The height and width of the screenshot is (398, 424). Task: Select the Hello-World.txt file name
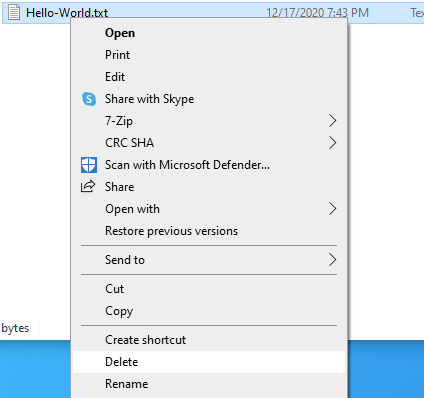(x=67, y=13)
